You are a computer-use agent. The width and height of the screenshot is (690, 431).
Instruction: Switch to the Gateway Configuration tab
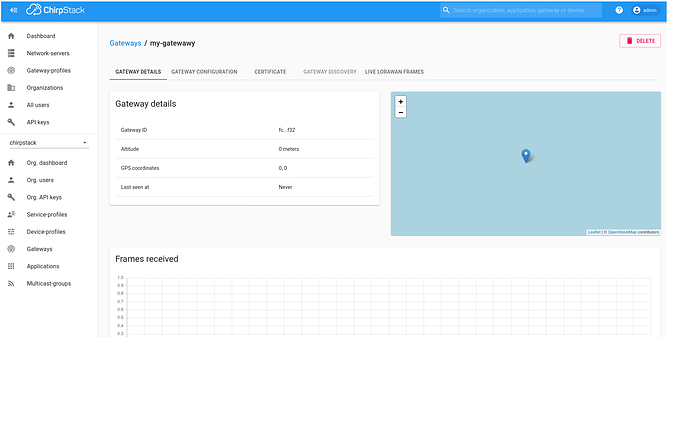coord(204,72)
